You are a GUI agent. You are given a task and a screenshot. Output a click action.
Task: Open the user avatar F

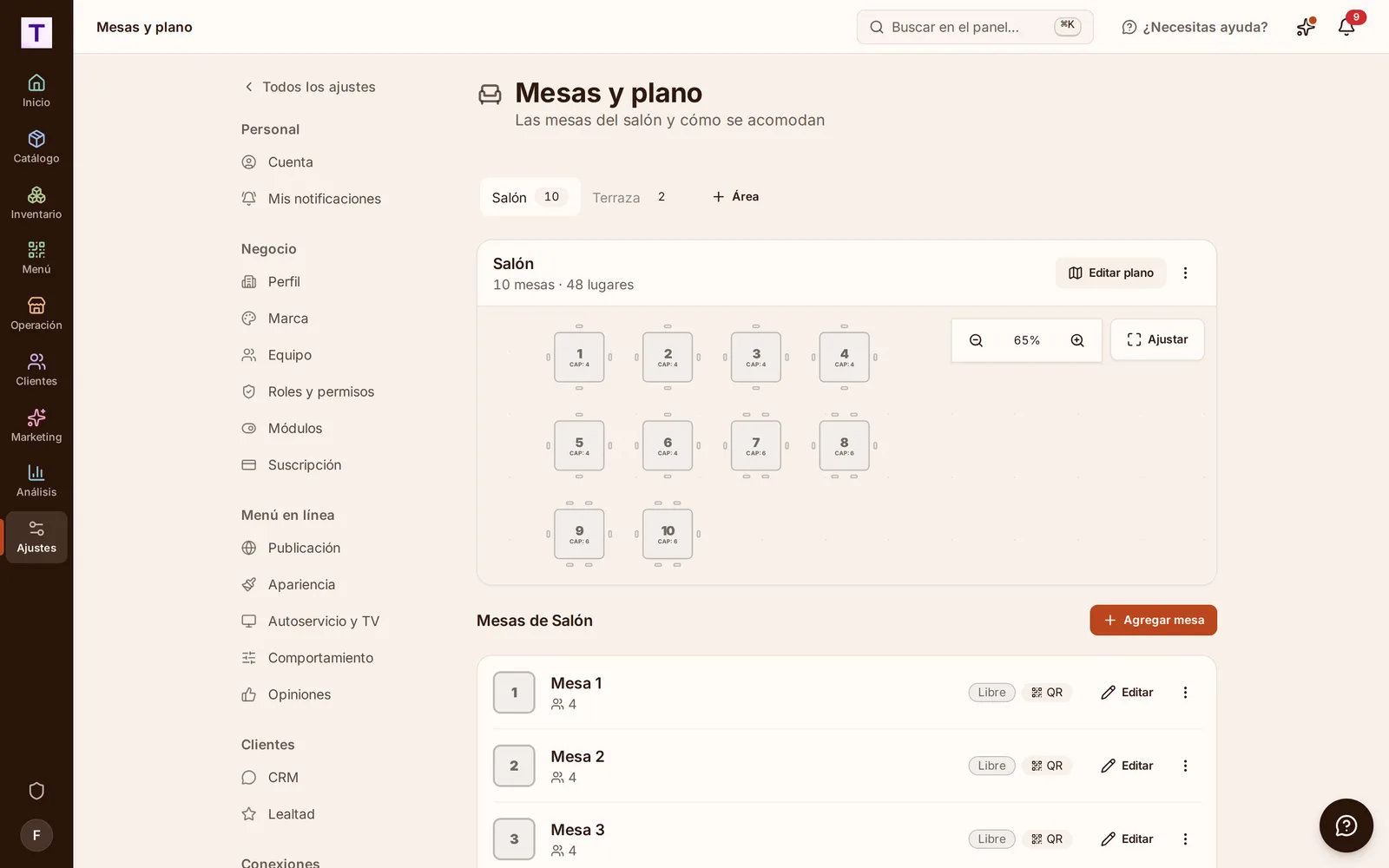[x=36, y=835]
